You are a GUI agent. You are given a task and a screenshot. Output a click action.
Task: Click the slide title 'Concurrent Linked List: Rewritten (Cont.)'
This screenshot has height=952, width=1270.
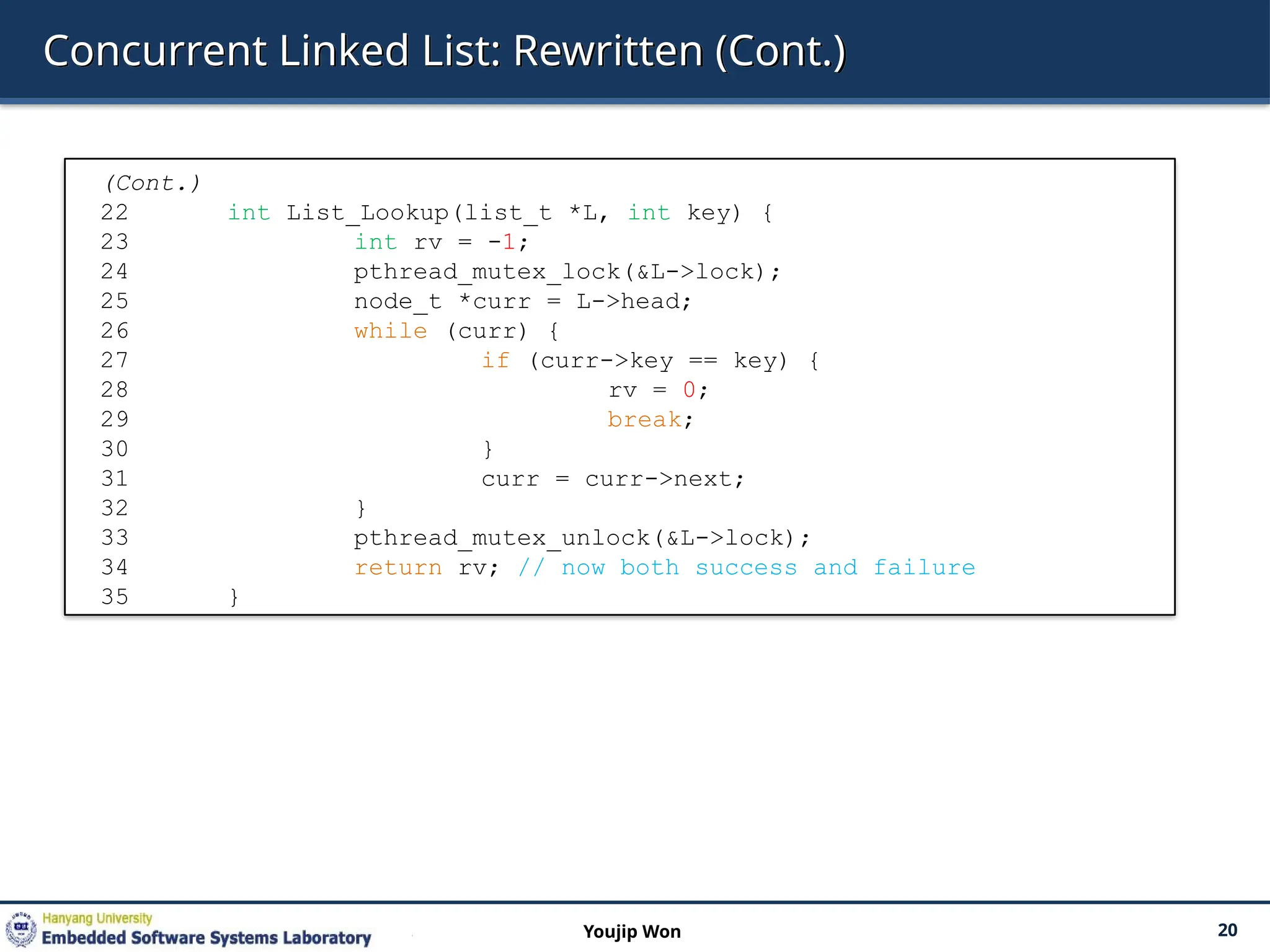(444, 51)
